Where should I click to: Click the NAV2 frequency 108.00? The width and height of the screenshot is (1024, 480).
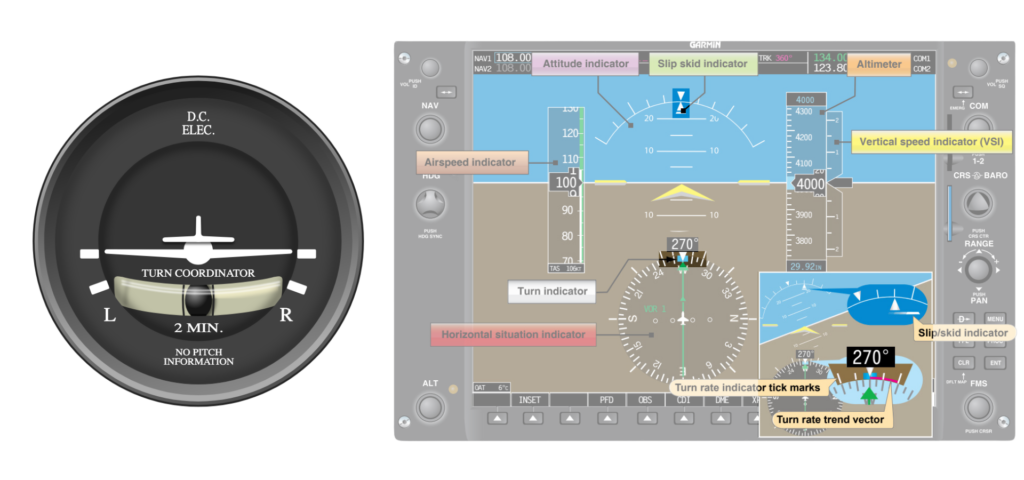(x=513, y=68)
